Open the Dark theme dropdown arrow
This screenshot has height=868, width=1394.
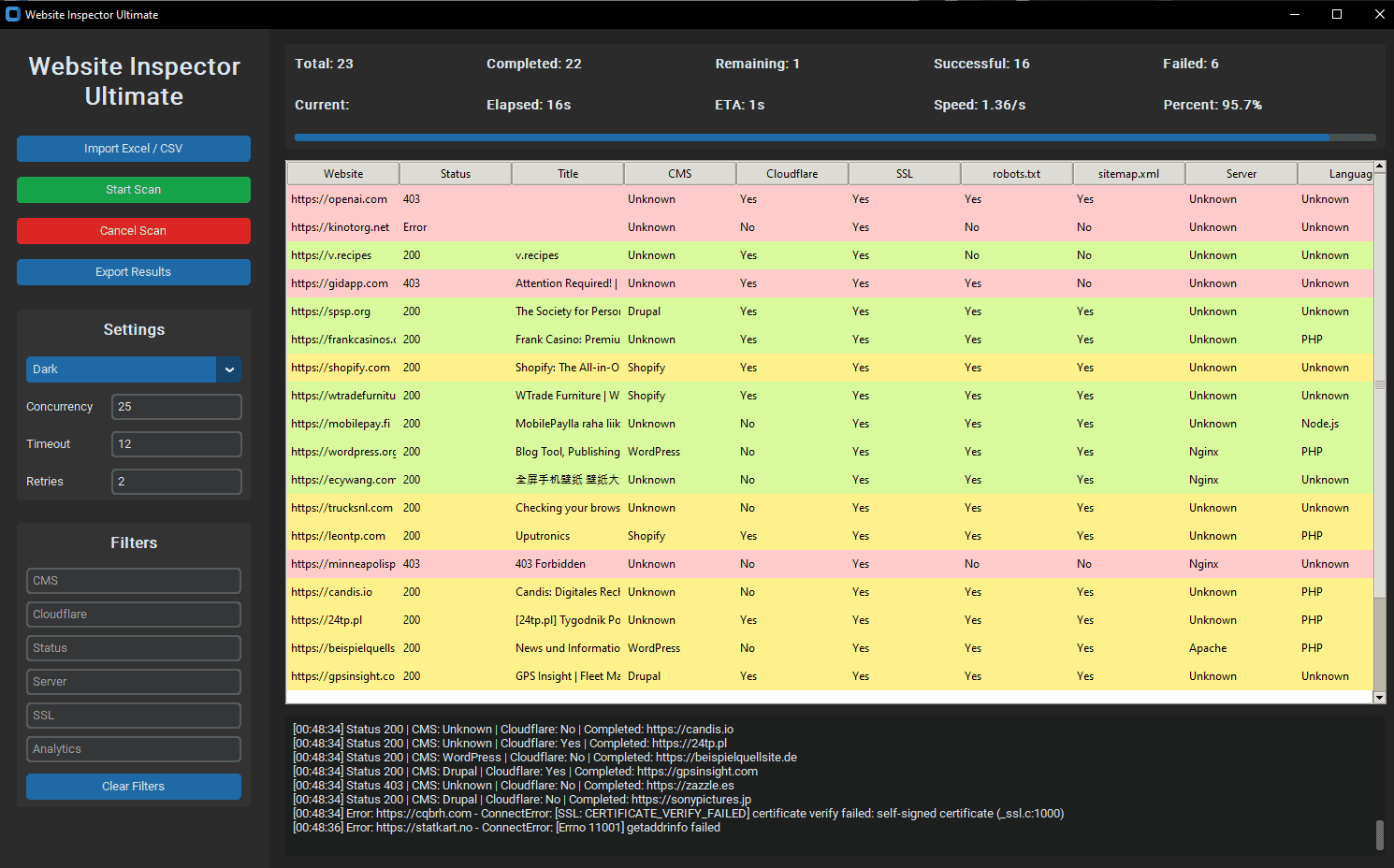coord(229,369)
